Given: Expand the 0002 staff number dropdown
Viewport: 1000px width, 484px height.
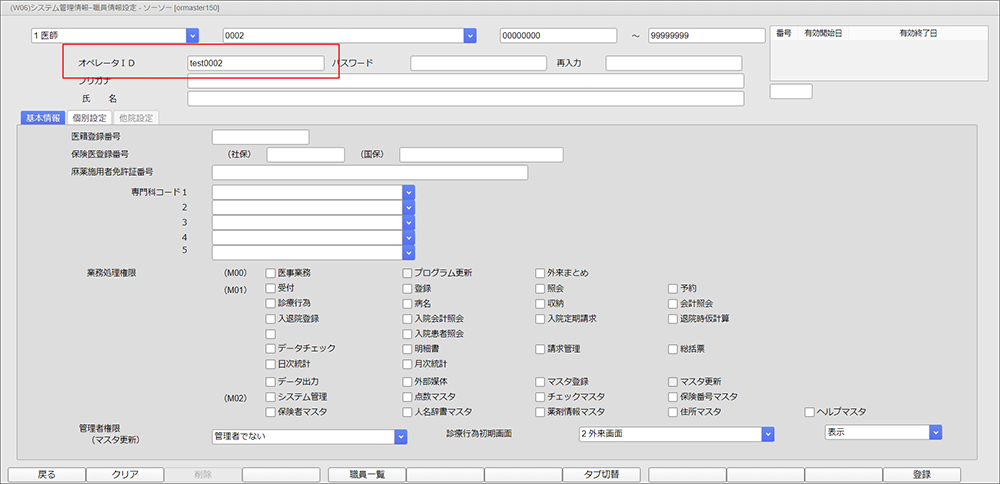Looking at the screenshot, I should 469,36.
